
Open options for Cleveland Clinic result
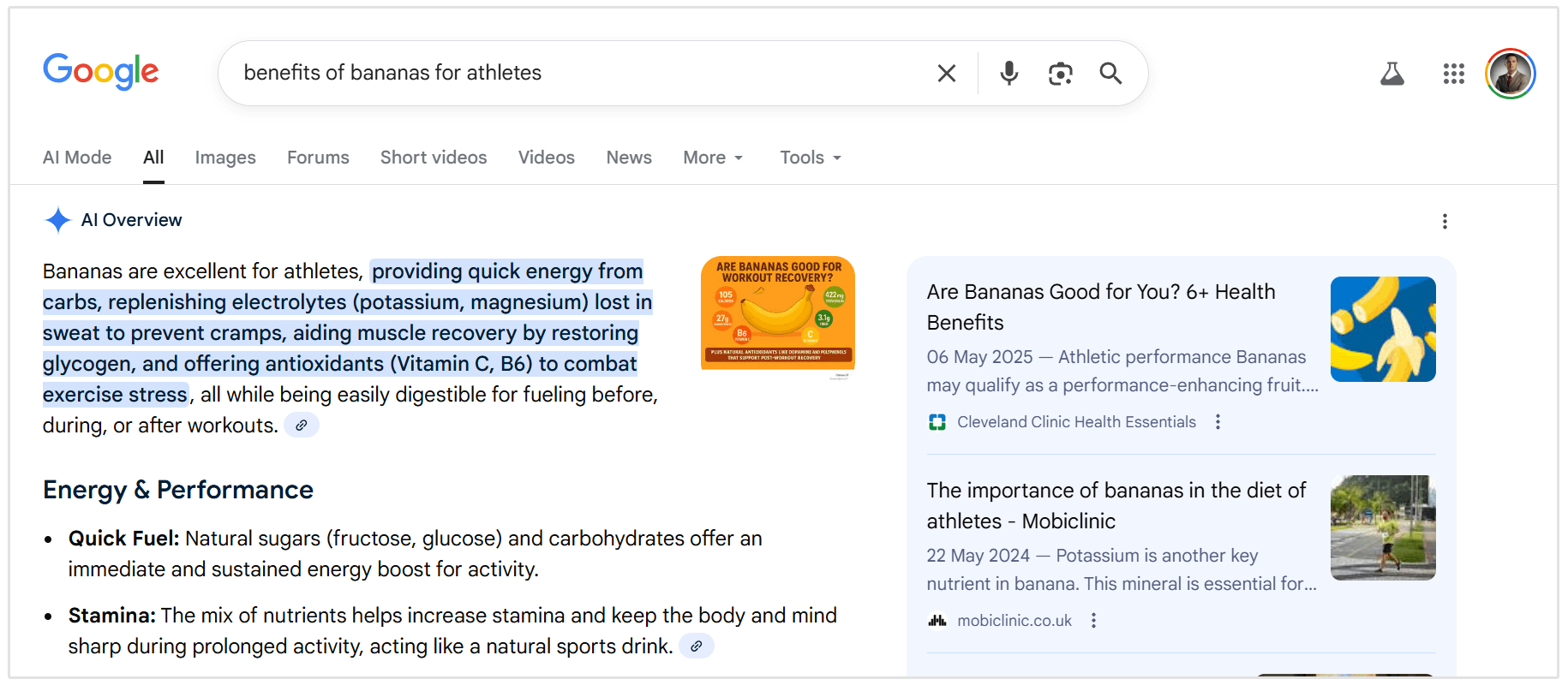1218,422
